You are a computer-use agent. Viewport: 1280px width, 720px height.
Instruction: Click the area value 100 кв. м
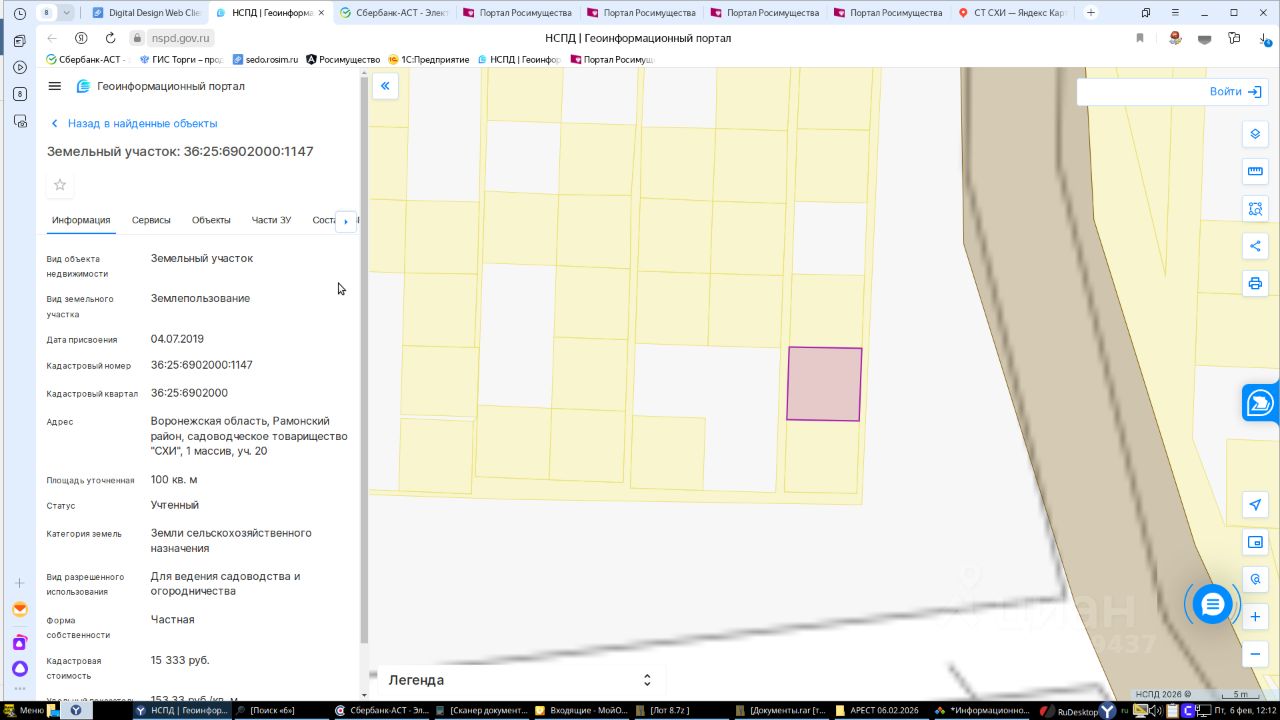tap(174, 480)
